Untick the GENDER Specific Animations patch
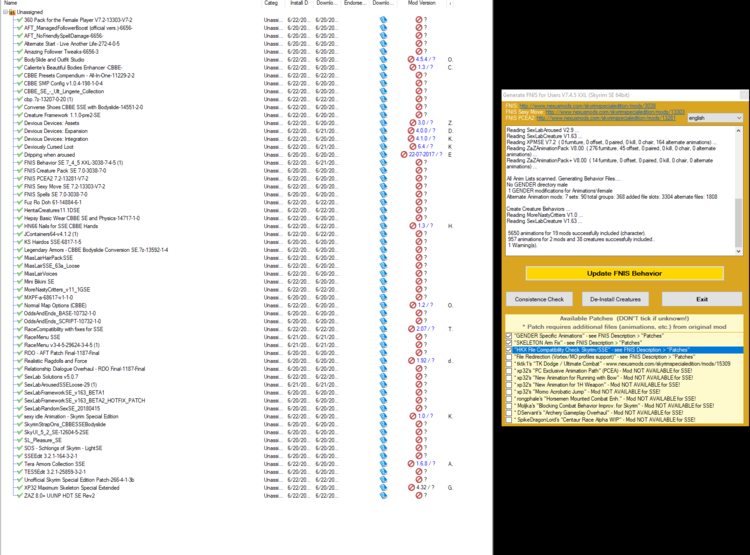Image resolution: width=750 pixels, height=555 pixels. pos(509,336)
